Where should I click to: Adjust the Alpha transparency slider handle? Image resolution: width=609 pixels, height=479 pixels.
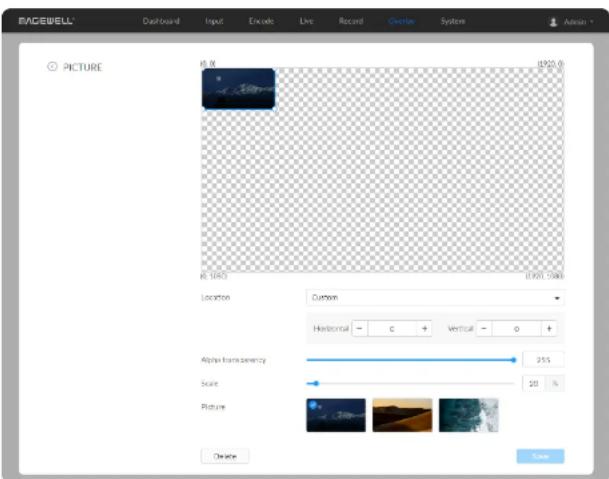pyautogui.click(x=513, y=360)
